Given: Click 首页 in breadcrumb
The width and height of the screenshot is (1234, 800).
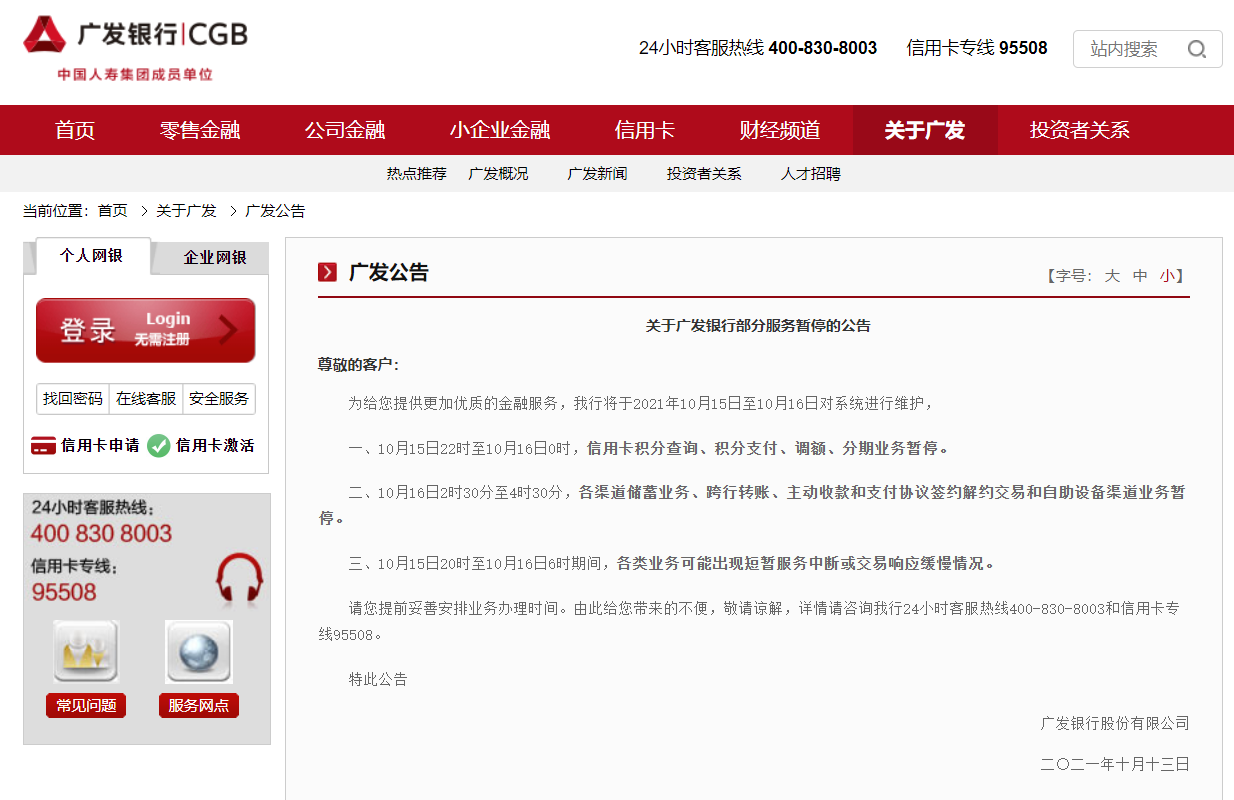Looking at the screenshot, I should point(113,211).
